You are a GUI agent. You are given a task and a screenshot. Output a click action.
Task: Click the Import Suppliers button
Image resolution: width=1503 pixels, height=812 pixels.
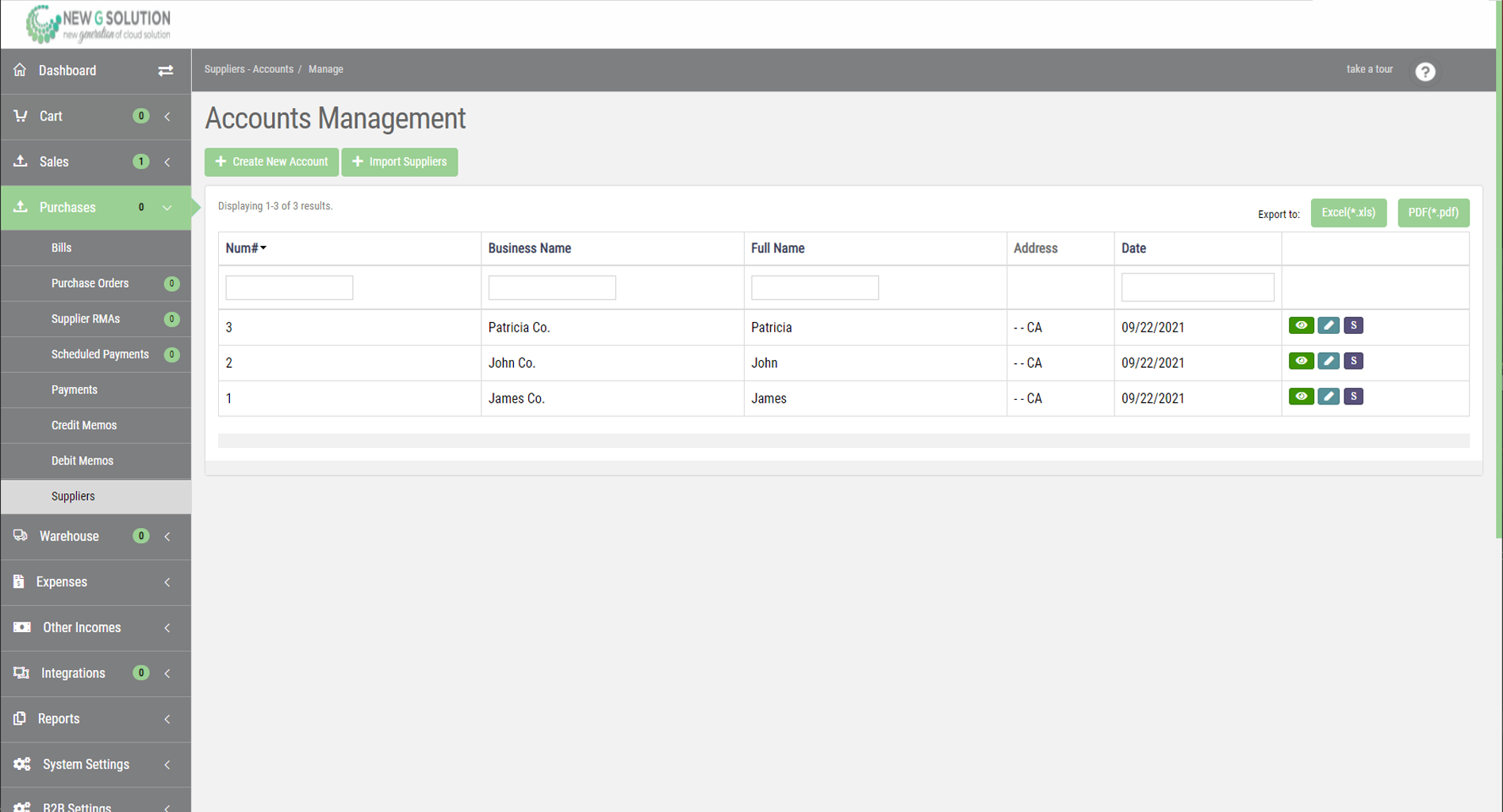point(400,162)
